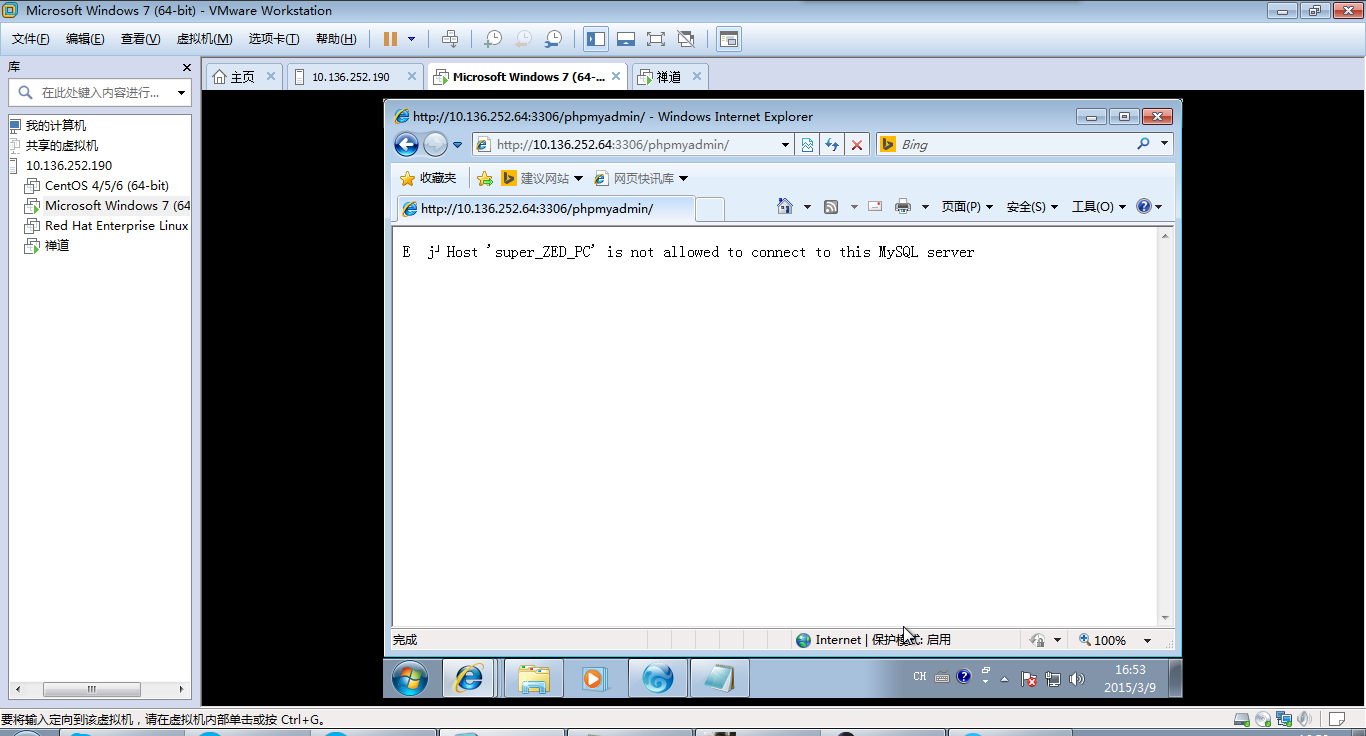Stop loading the page in IE
This screenshot has height=736, width=1366.
[857, 145]
